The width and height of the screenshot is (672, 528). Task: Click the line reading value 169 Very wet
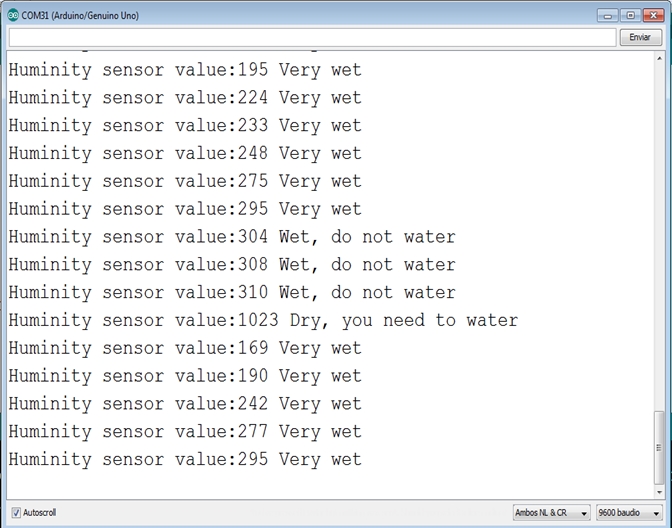(x=185, y=348)
